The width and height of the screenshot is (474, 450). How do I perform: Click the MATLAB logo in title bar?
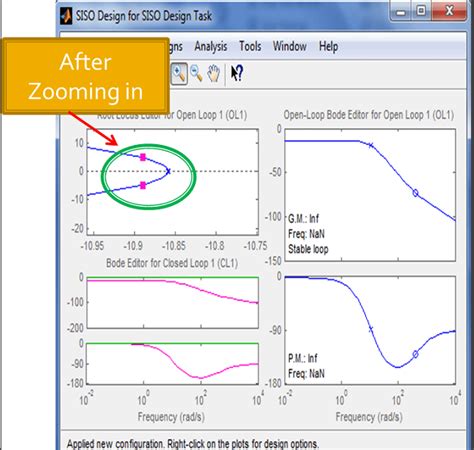click(66, 16)
